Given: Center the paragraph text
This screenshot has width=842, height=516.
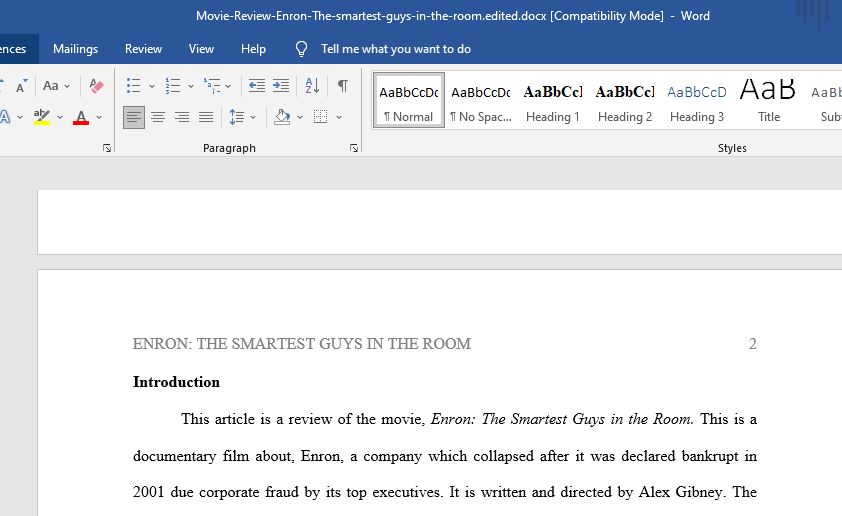Looking at the screenshot, I should [x=158, y=117].
